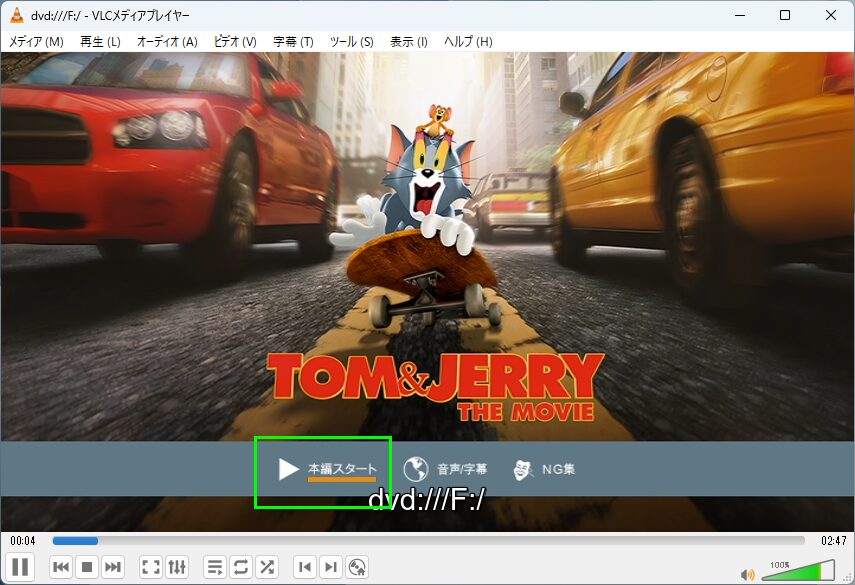Click the previous media button

pyautogui.click(x=61, y=567)
